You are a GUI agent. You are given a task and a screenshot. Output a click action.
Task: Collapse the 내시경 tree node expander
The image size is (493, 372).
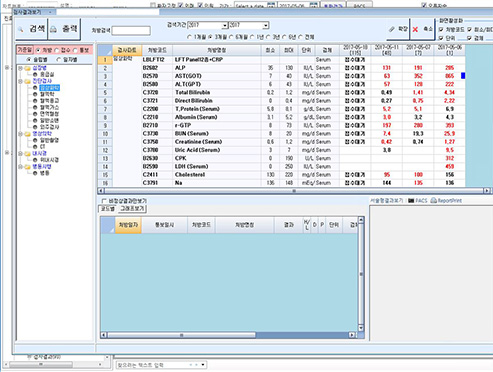(21, 154)
